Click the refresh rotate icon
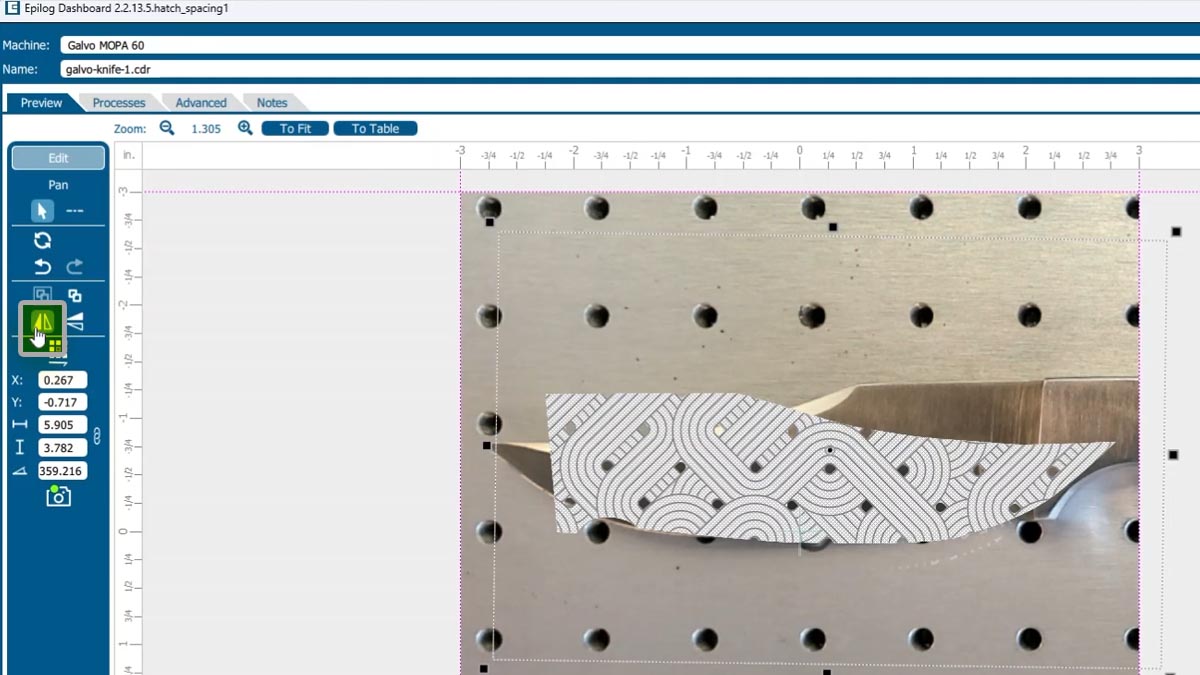 point(42,240)
